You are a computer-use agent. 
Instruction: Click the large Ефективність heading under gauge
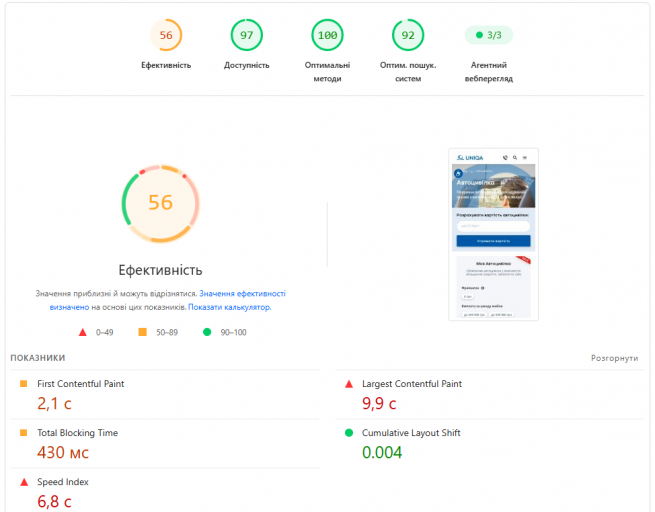160,270
